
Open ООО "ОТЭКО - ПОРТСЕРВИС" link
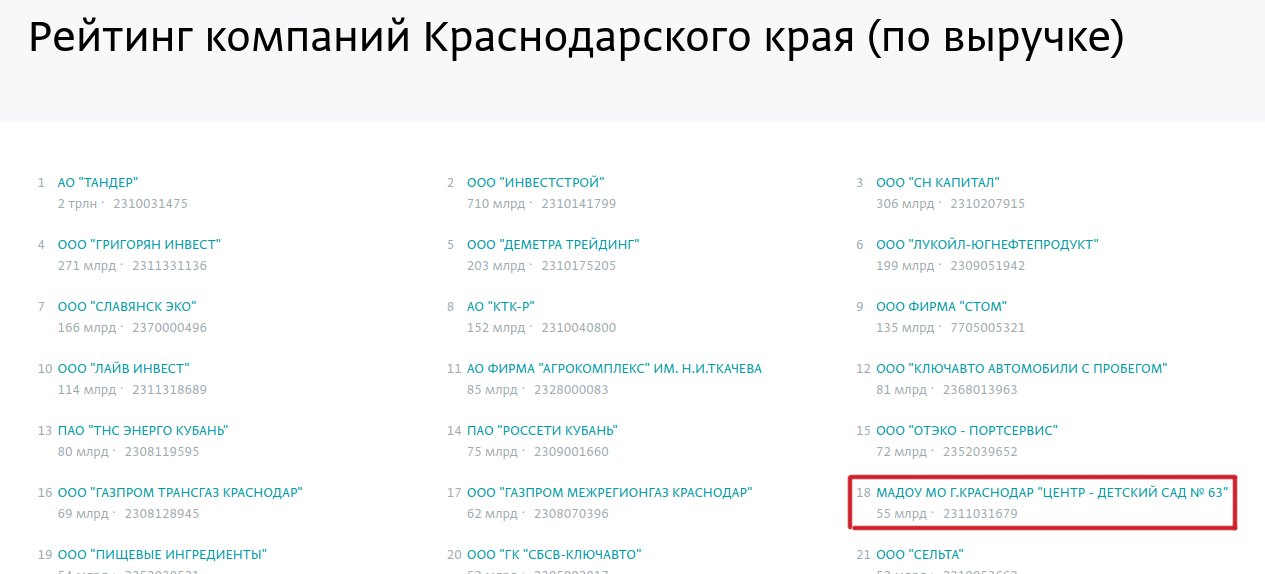tap(966, 431)
